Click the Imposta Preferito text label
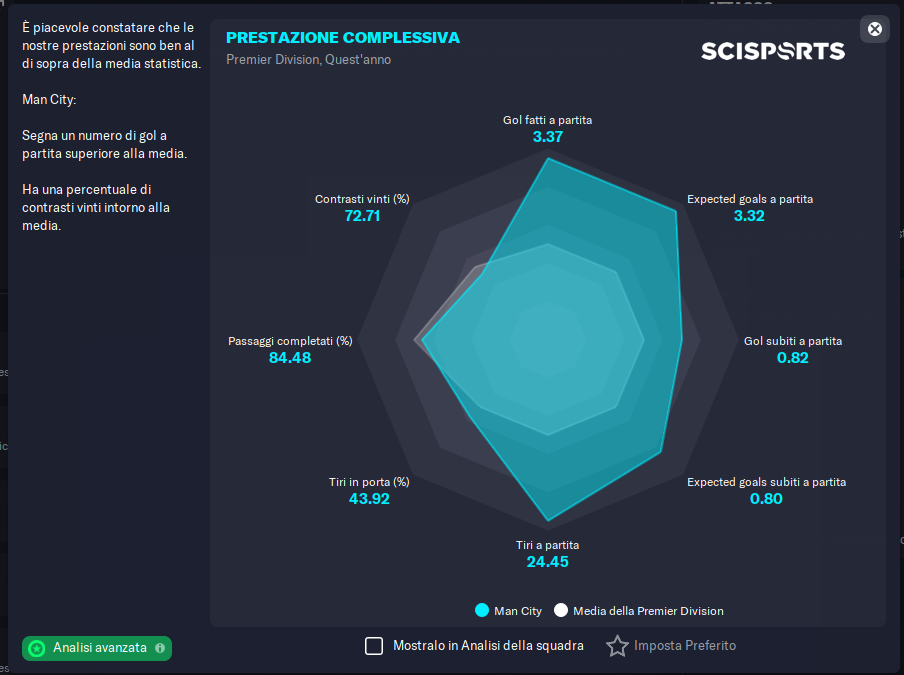Viewport: 904px width, 675px height. [x=685, y=646]
